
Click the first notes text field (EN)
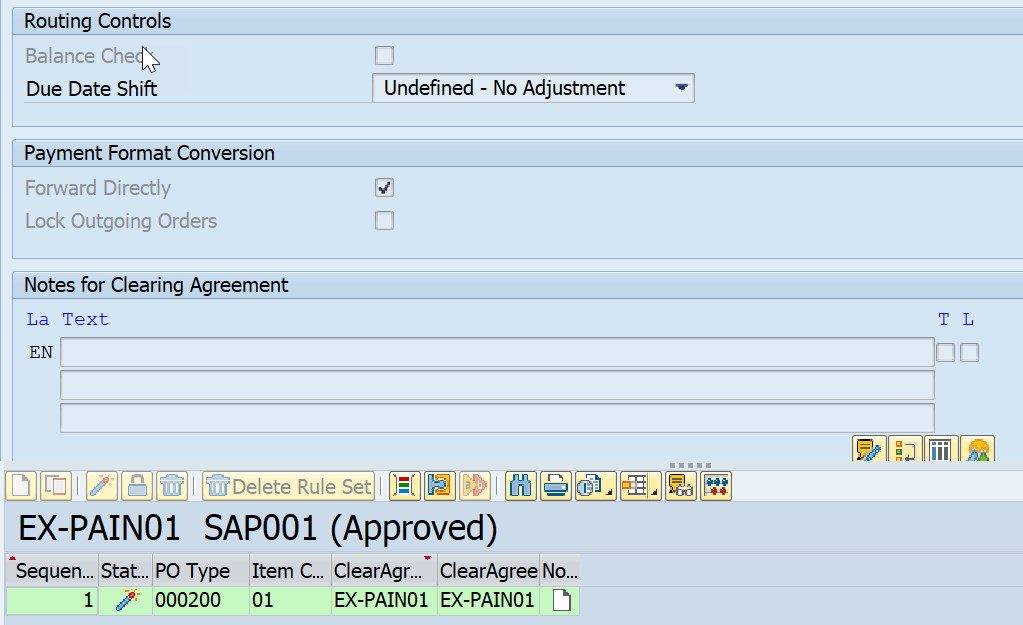click(x=497, y=352)
